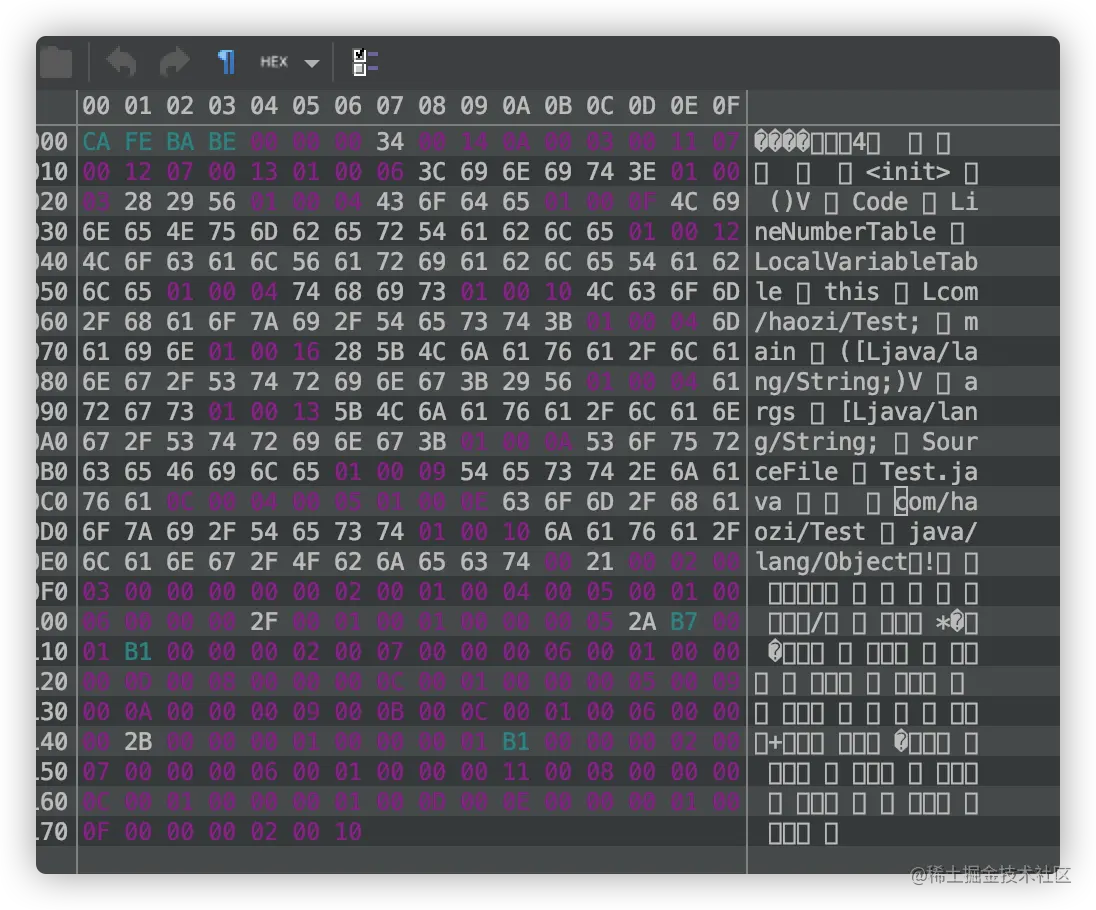Viewport: 1096px width, 910px height.
Task: Select the 2B byte in row 140
Action: 138,742
